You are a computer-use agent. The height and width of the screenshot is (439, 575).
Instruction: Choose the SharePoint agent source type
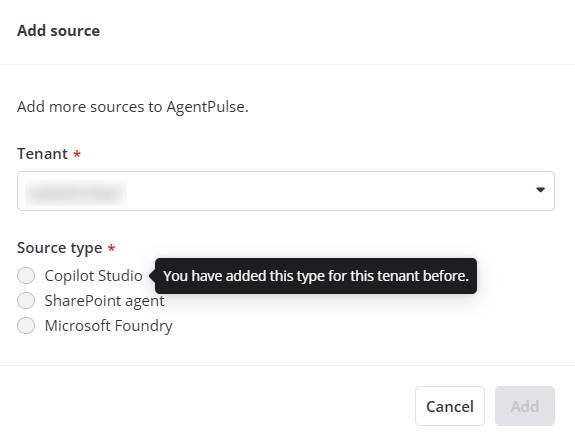pos(26,301)
